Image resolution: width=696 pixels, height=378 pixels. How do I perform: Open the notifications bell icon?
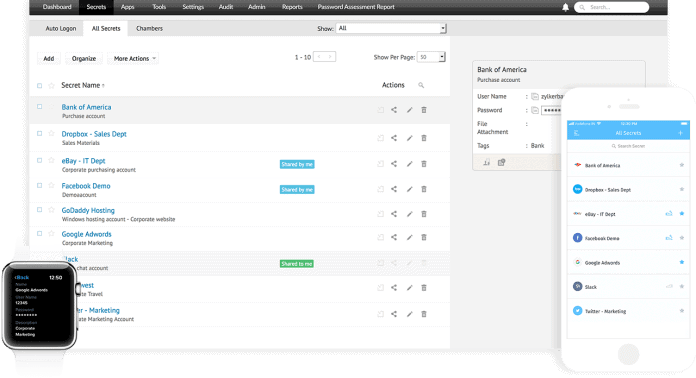(565, 7)
